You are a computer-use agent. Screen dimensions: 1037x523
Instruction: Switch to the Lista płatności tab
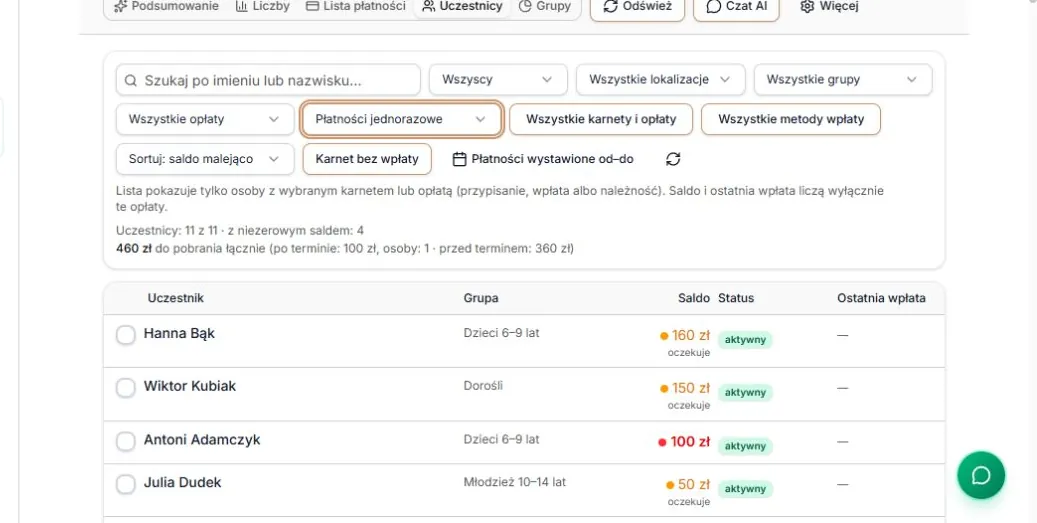tap(356, 7)
